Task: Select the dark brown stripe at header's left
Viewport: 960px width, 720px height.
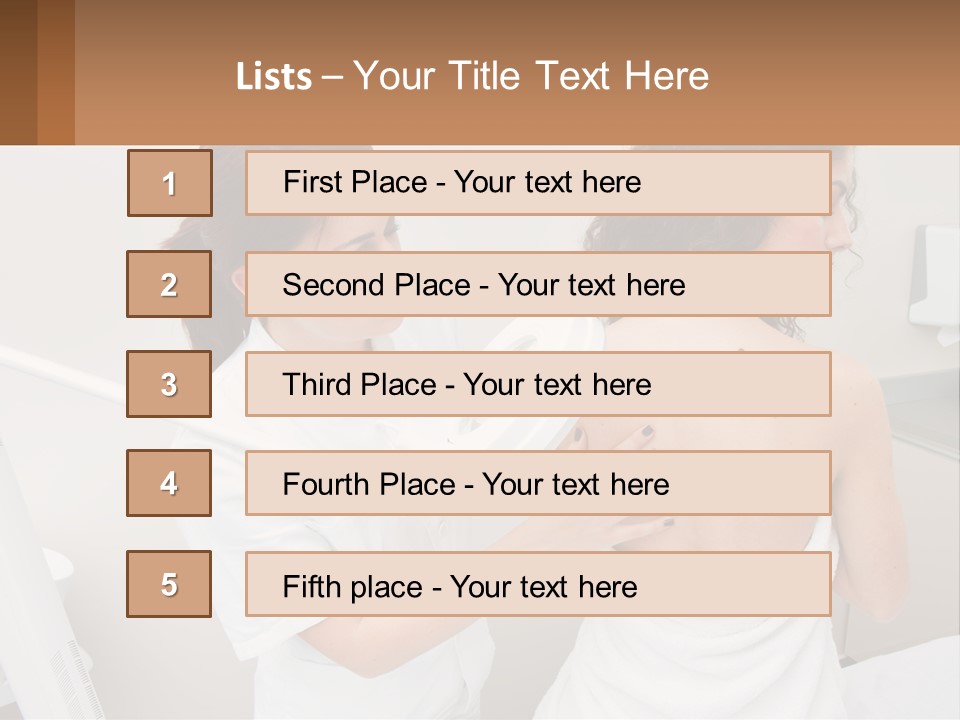Action: click(18, 72)
